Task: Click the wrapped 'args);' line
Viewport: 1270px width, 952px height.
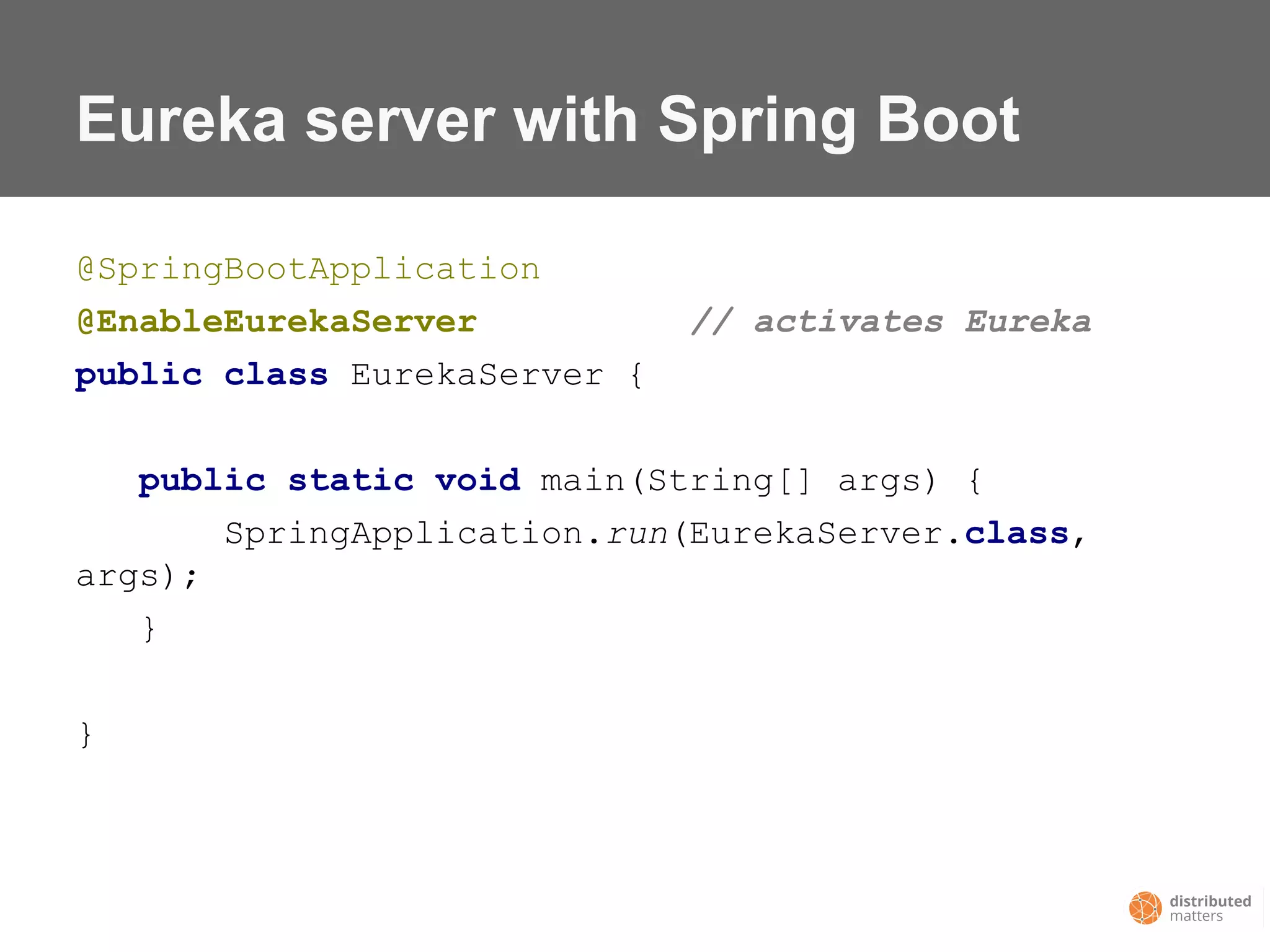Action: tap(137, 576)
